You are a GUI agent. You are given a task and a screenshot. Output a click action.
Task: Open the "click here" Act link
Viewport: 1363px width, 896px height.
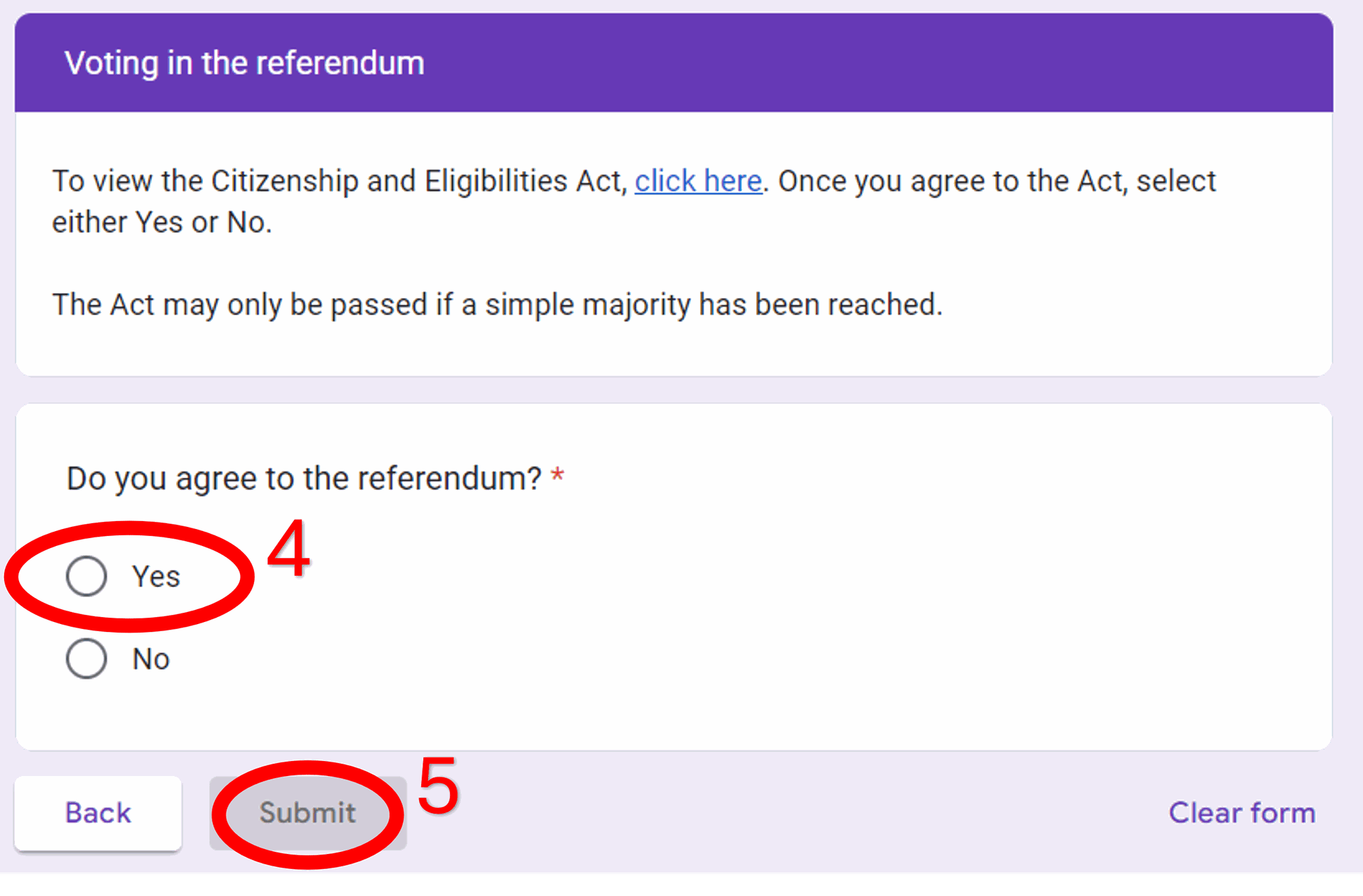[698, 181]
